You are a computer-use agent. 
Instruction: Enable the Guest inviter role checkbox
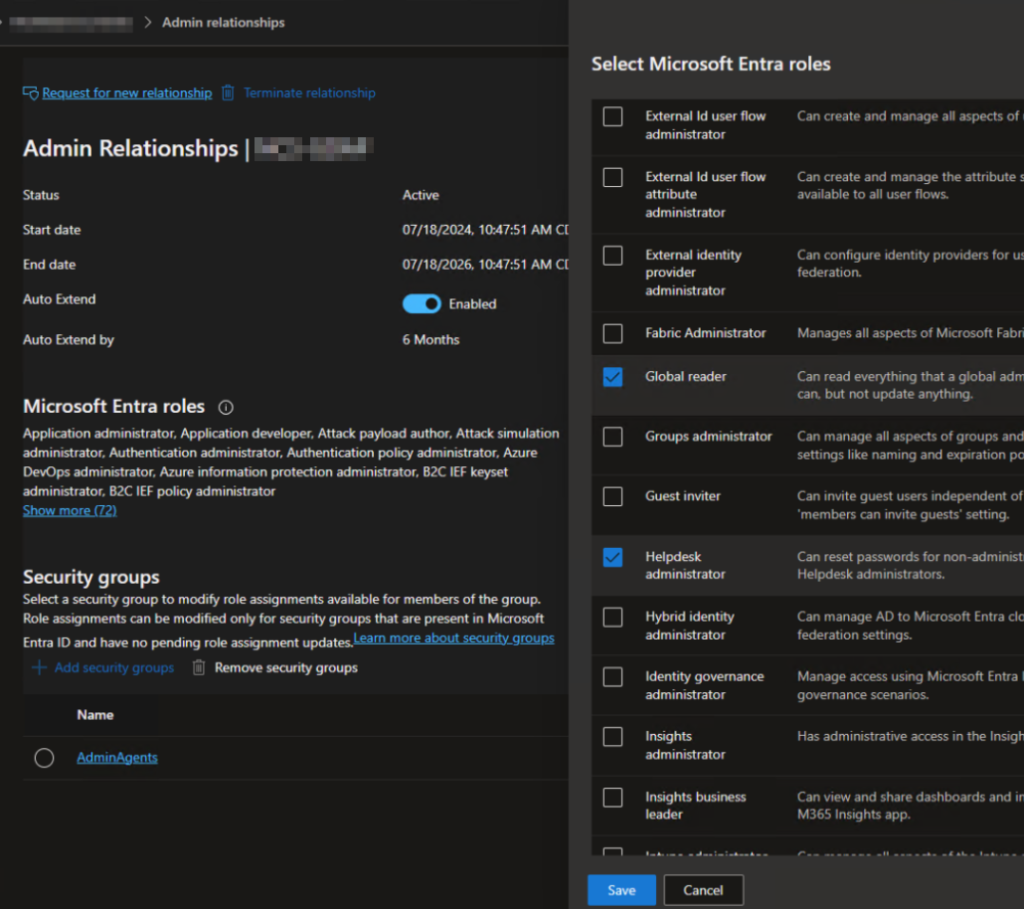pyautogui.click(x=613, y=497)
